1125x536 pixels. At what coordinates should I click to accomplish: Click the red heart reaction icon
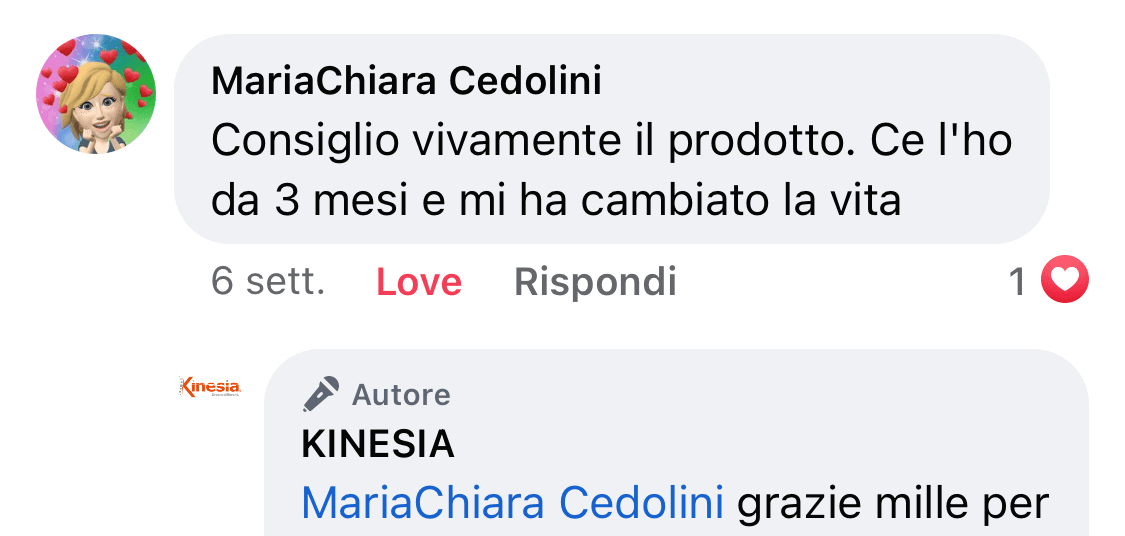[1063, 282]
